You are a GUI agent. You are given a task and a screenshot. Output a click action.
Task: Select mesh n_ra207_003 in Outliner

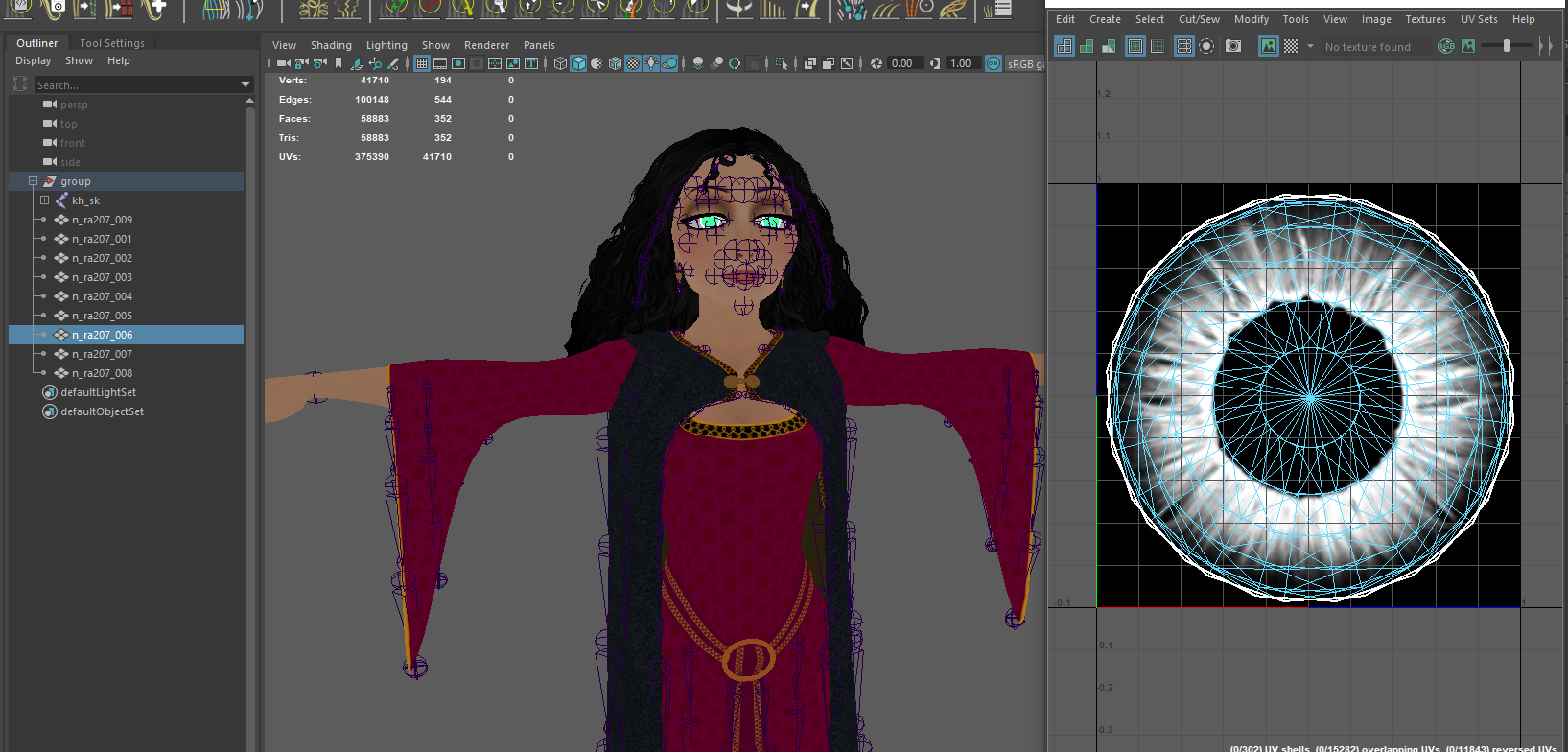tap(102, 277)
